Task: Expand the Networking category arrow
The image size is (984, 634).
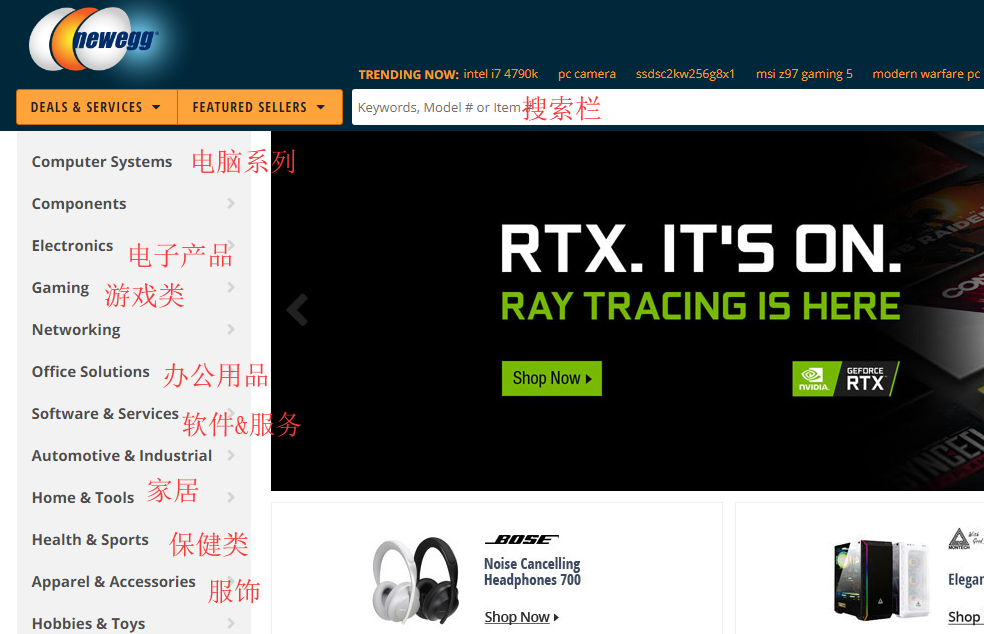Action: tap(231, 330)
